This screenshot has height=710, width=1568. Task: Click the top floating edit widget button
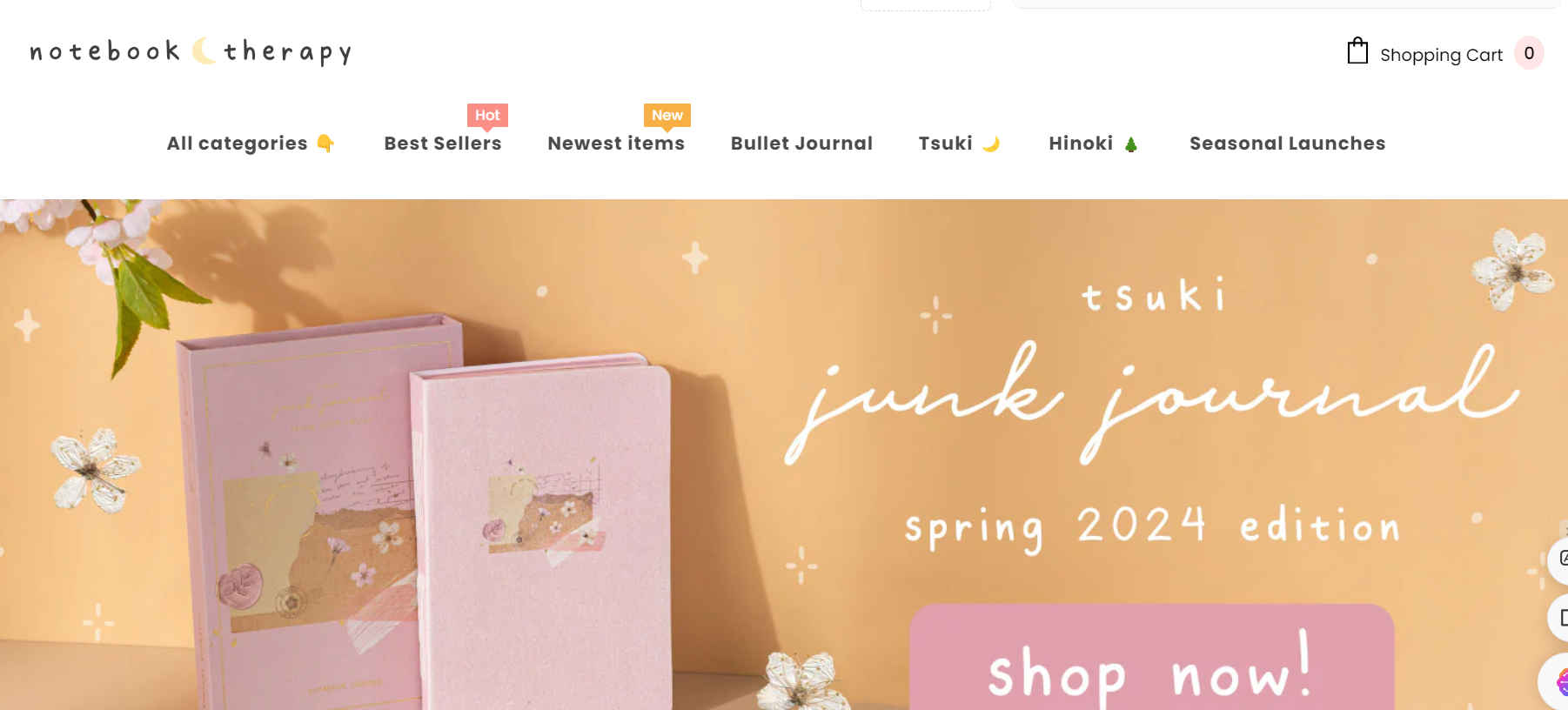1559,559
